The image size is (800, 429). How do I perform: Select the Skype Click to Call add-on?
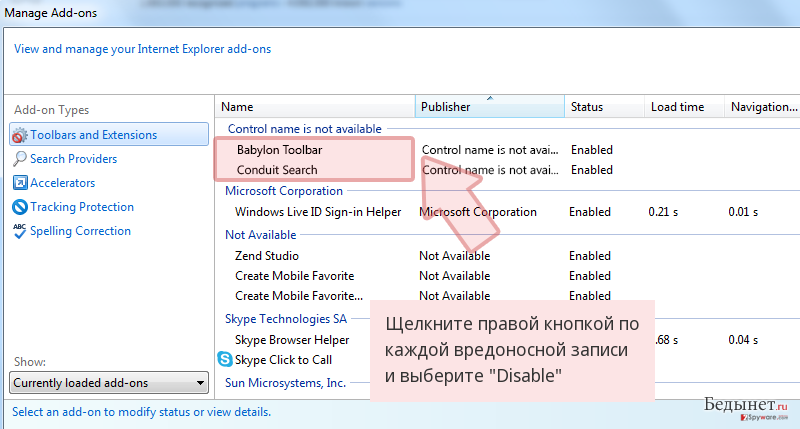click(x=283, y=360)
